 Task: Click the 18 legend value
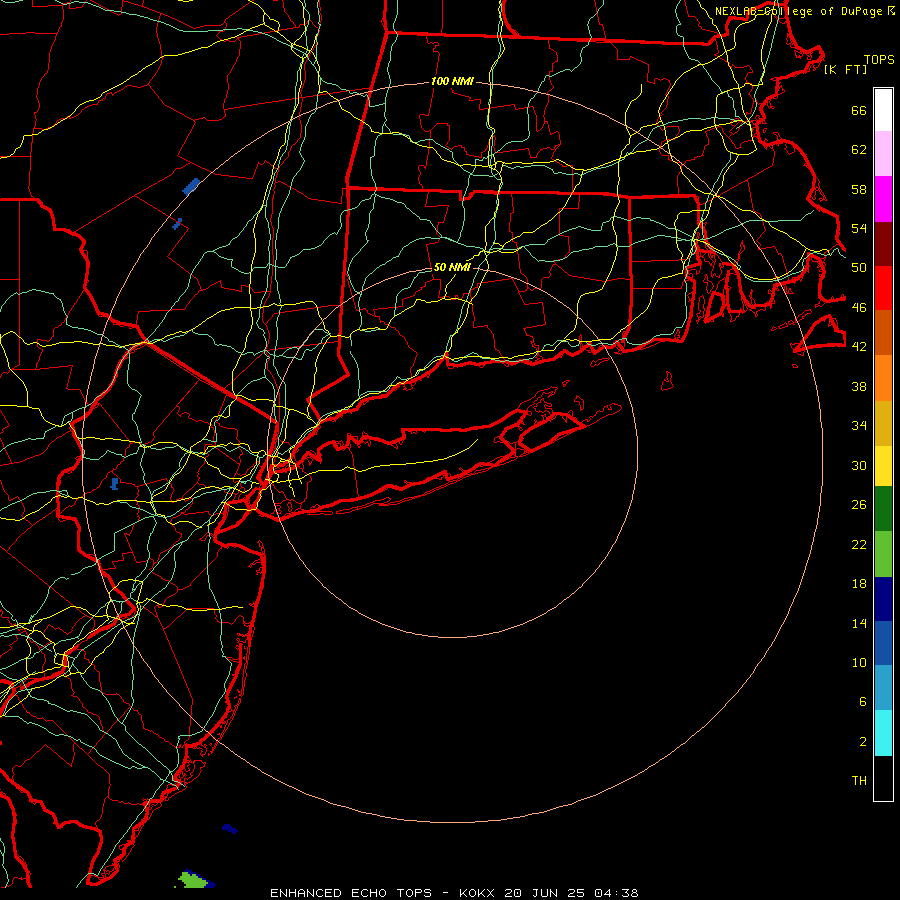859,583
